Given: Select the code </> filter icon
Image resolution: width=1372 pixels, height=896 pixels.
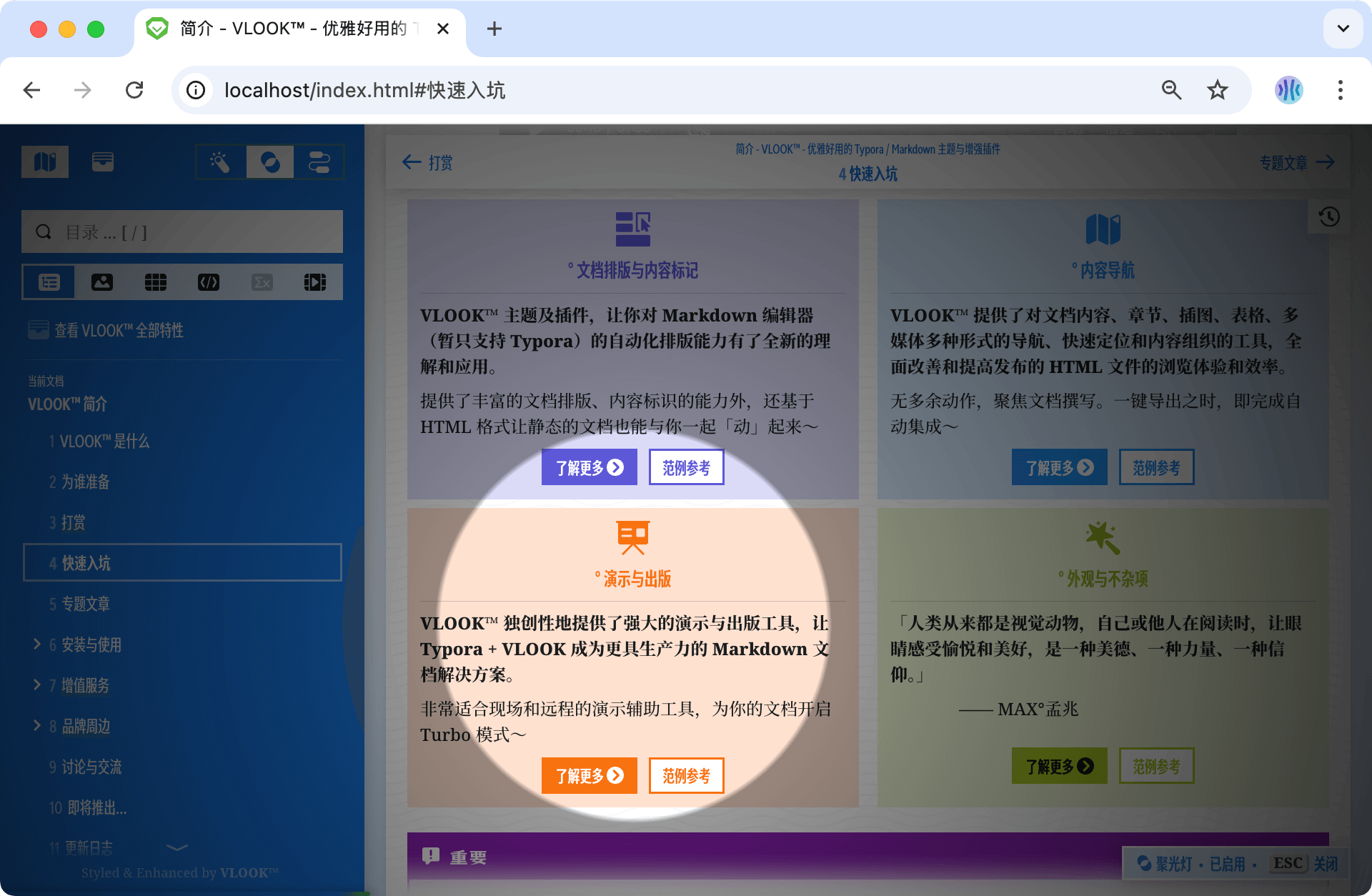Looking at the screenshot, I should pos(209,282).
